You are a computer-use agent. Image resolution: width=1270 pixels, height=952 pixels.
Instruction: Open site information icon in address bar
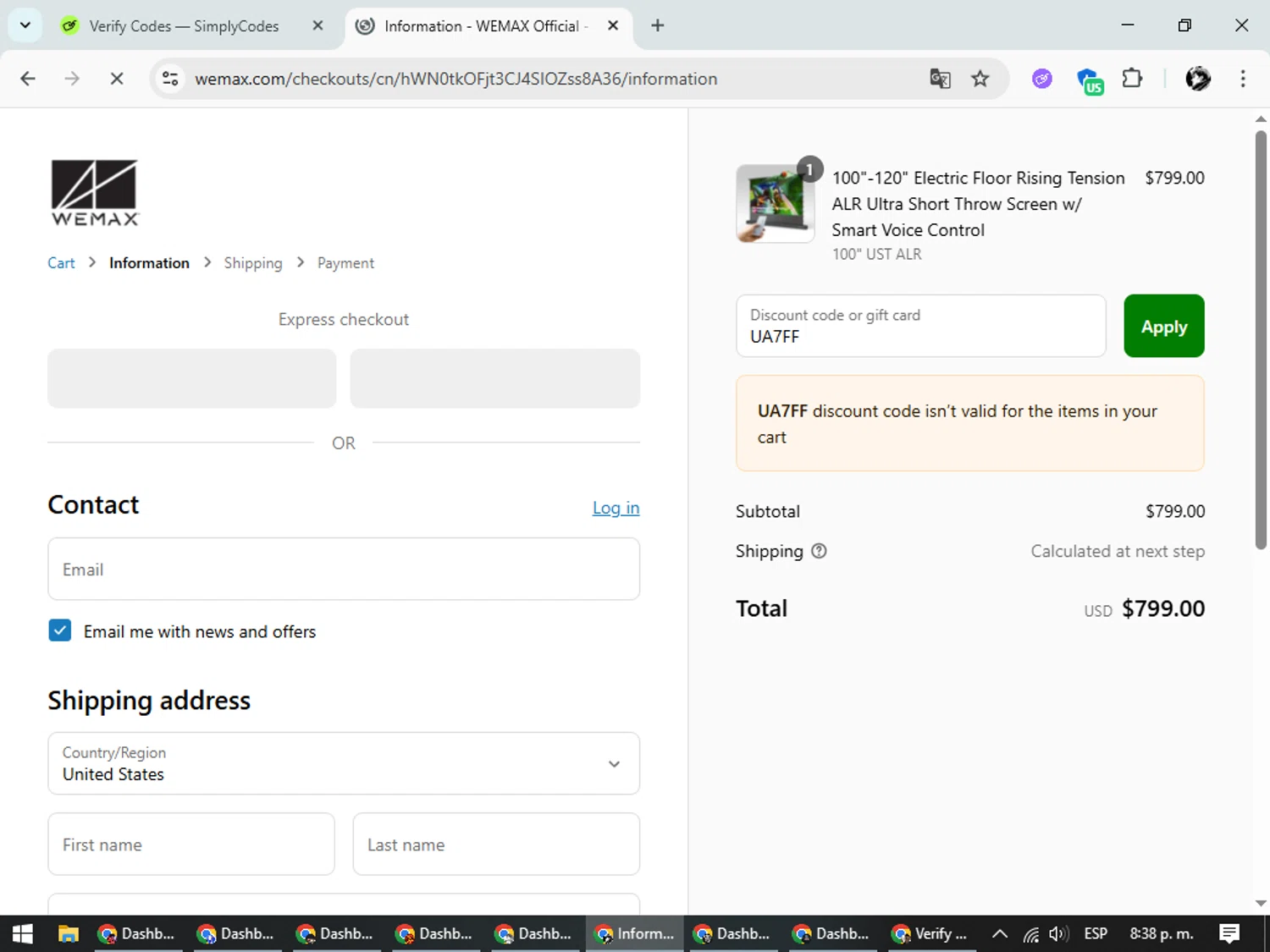point(170,79)
